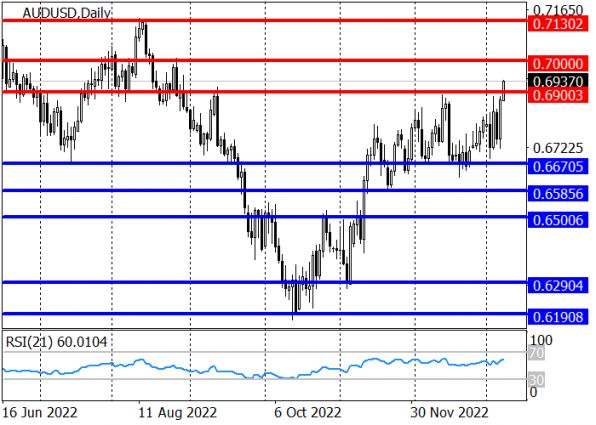Click the 11 Aug 2022 date marker
Viewport: 596px width, 425px height.
coord(177,413)
